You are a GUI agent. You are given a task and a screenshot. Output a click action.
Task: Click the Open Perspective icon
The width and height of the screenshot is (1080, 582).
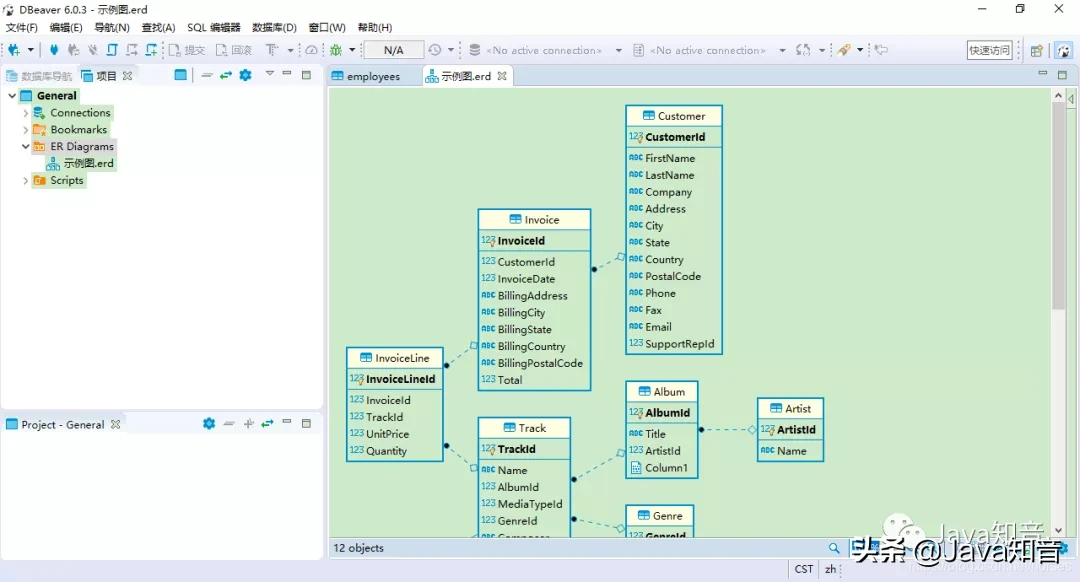pyautogui.click(x=1036, y=50)
